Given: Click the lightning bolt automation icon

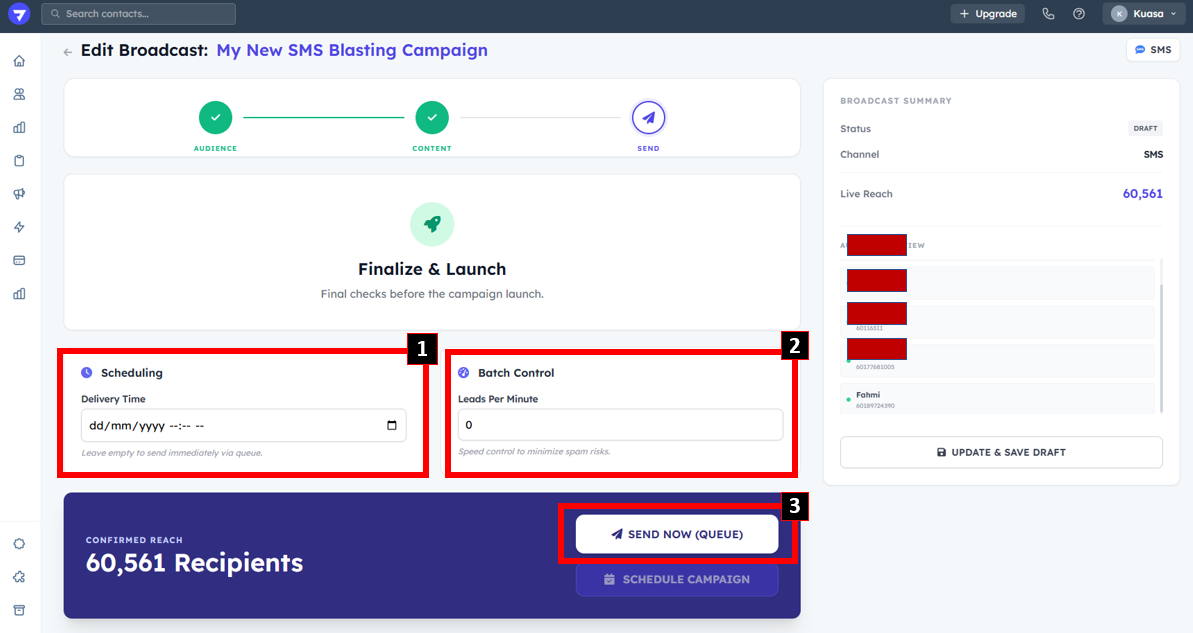Looking at the screenshot, I should (19, 227).
